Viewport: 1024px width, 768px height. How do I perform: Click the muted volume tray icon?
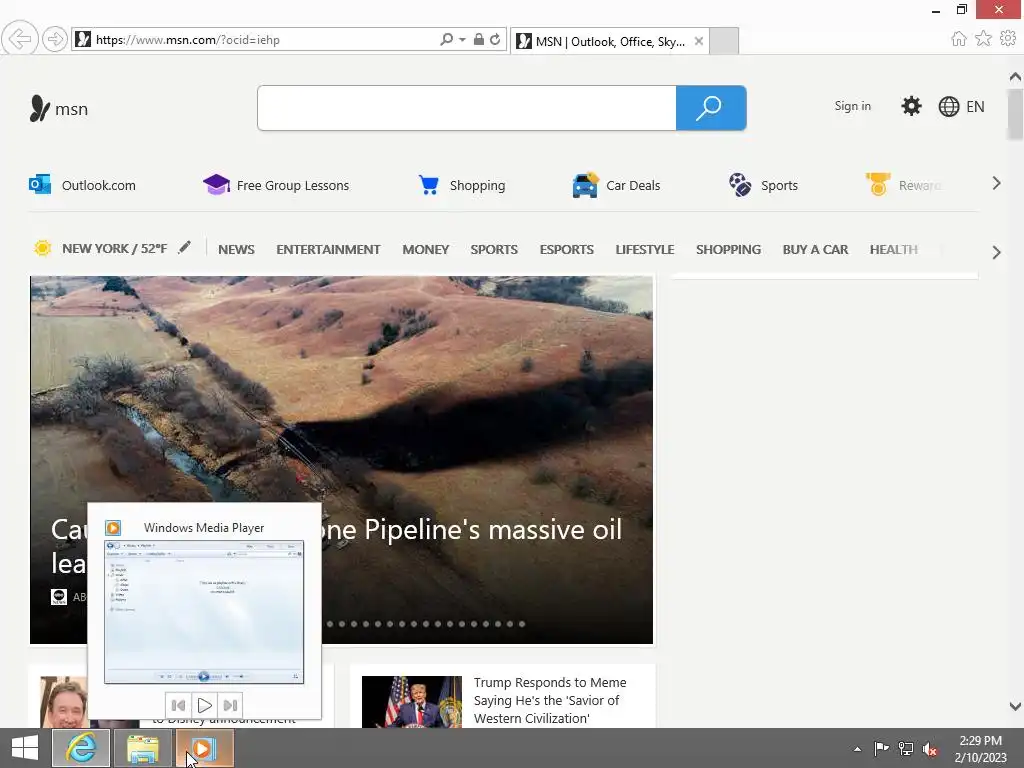[930, 749]
